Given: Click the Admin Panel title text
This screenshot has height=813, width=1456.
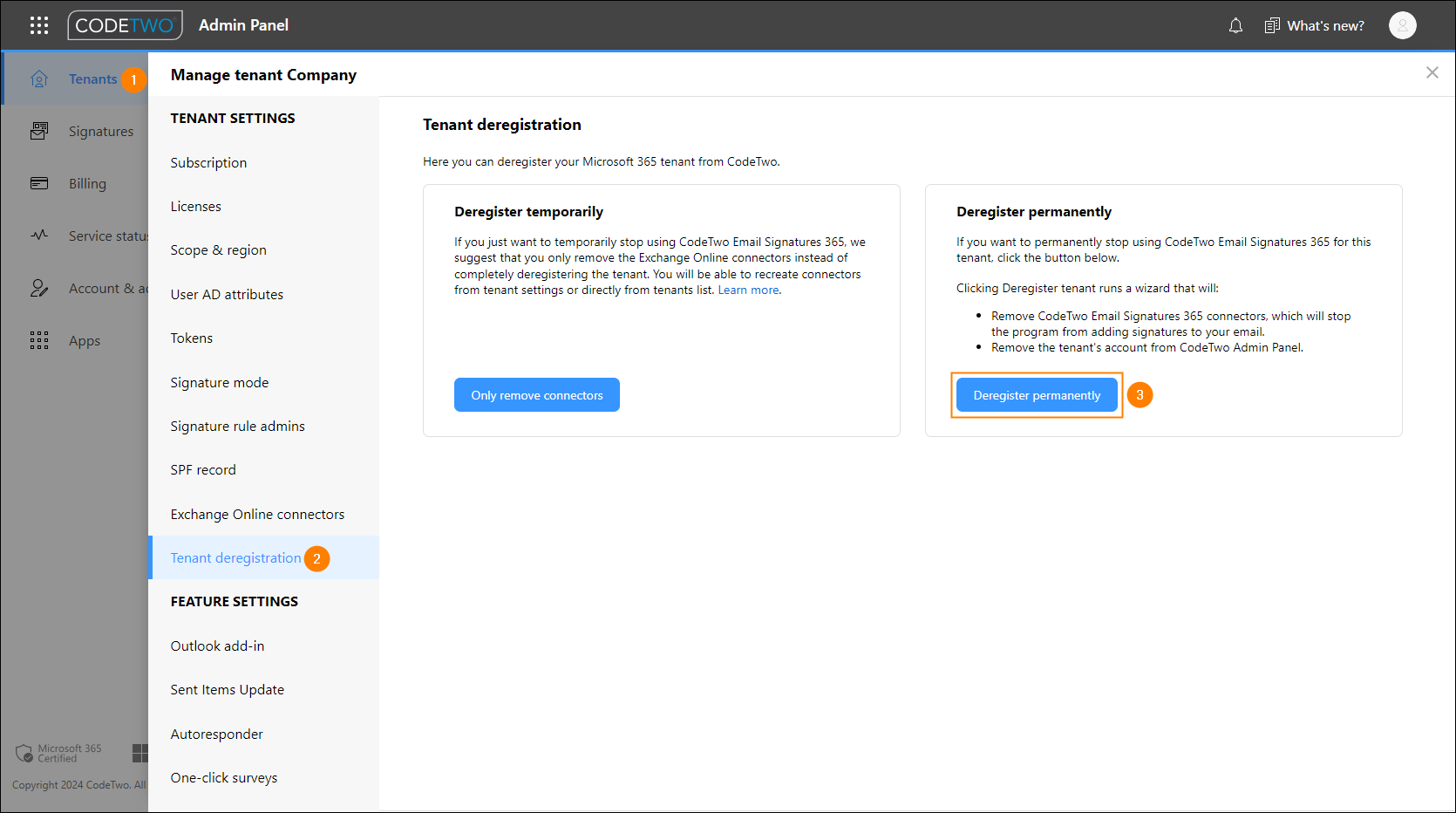Looking at the screenshot, I should click(243, 25).
